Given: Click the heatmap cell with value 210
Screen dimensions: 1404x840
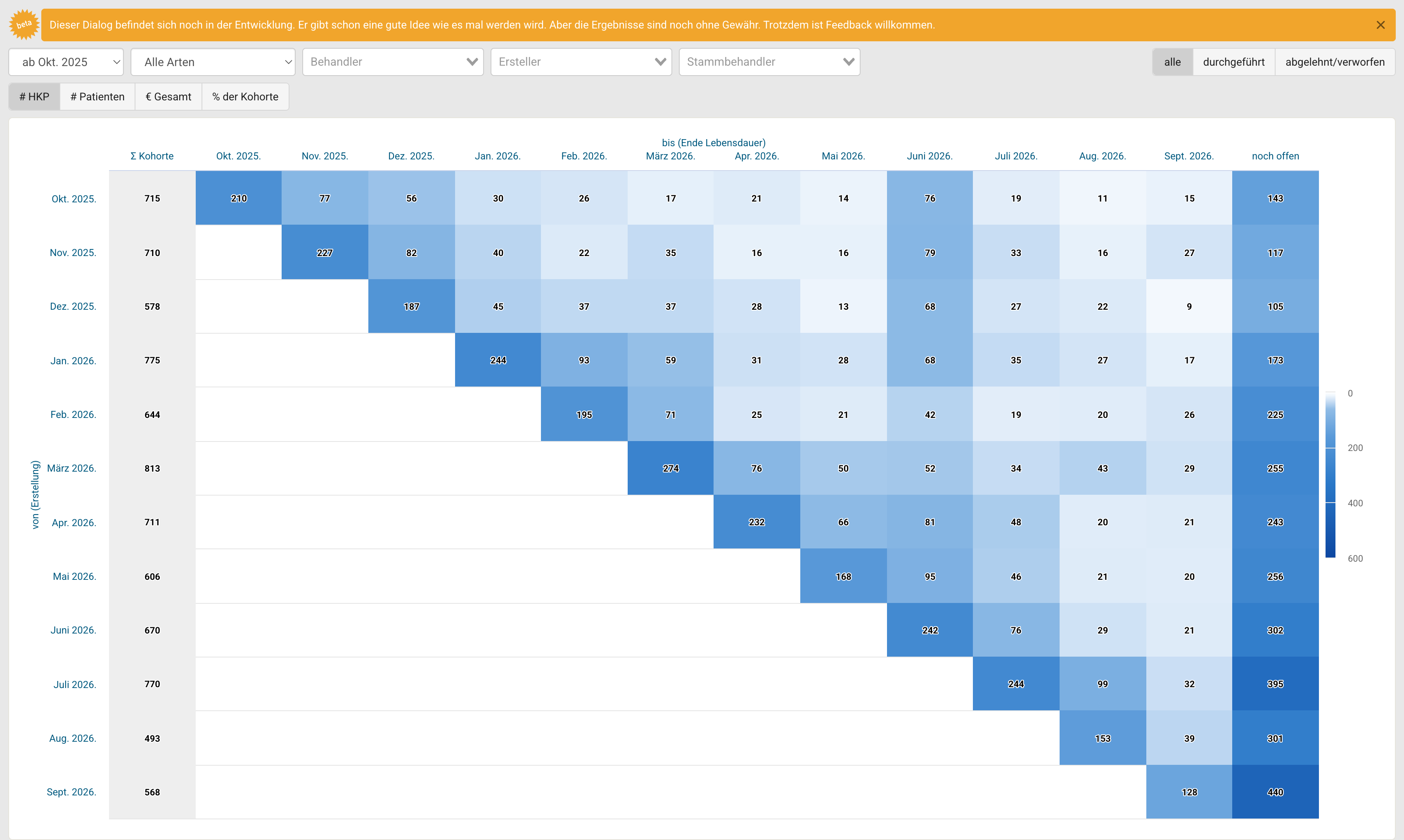Looking at the screenshot, I should coord(239,198).
